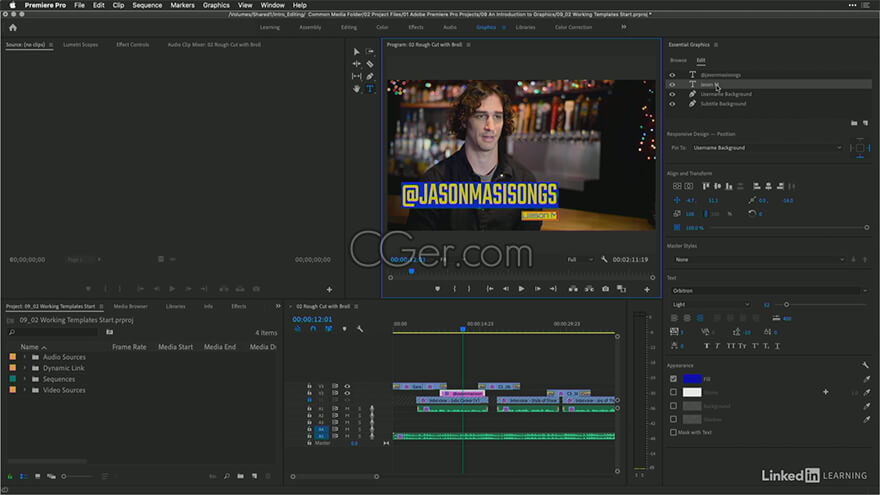The width and height of the screenshot is (880, 495).
Task: Open Program monitor button editor plus
Action: (x=647, y=290)
